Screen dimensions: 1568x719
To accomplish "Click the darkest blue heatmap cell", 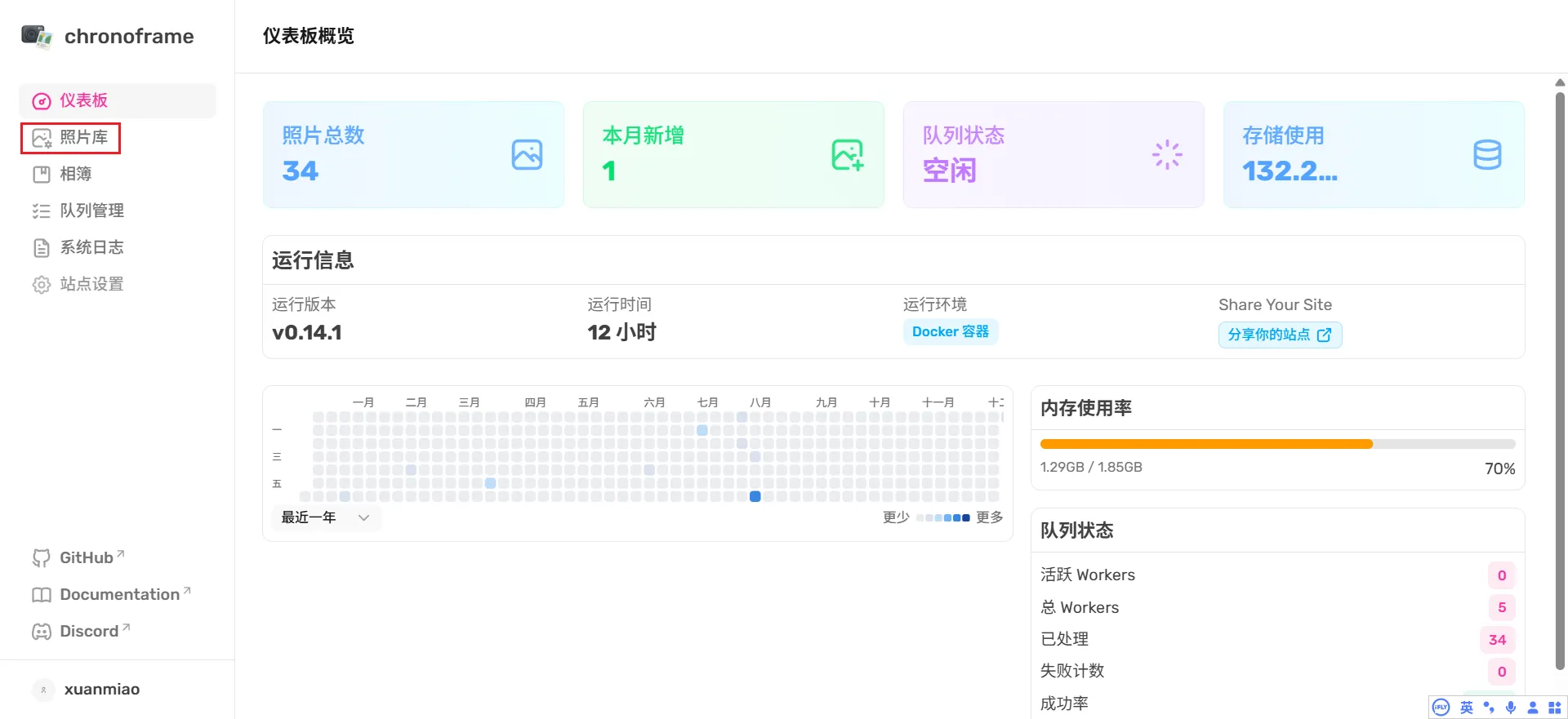I will click(755, 496).
